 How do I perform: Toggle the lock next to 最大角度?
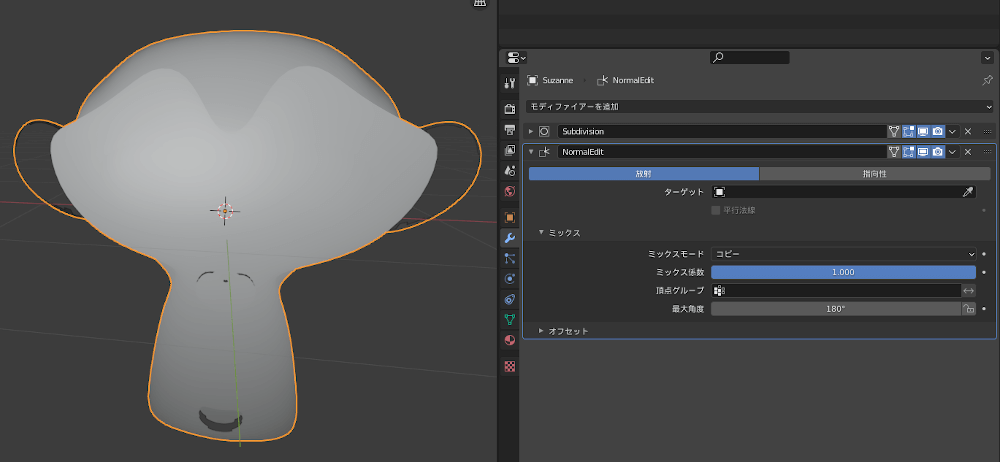click(969, 309)
